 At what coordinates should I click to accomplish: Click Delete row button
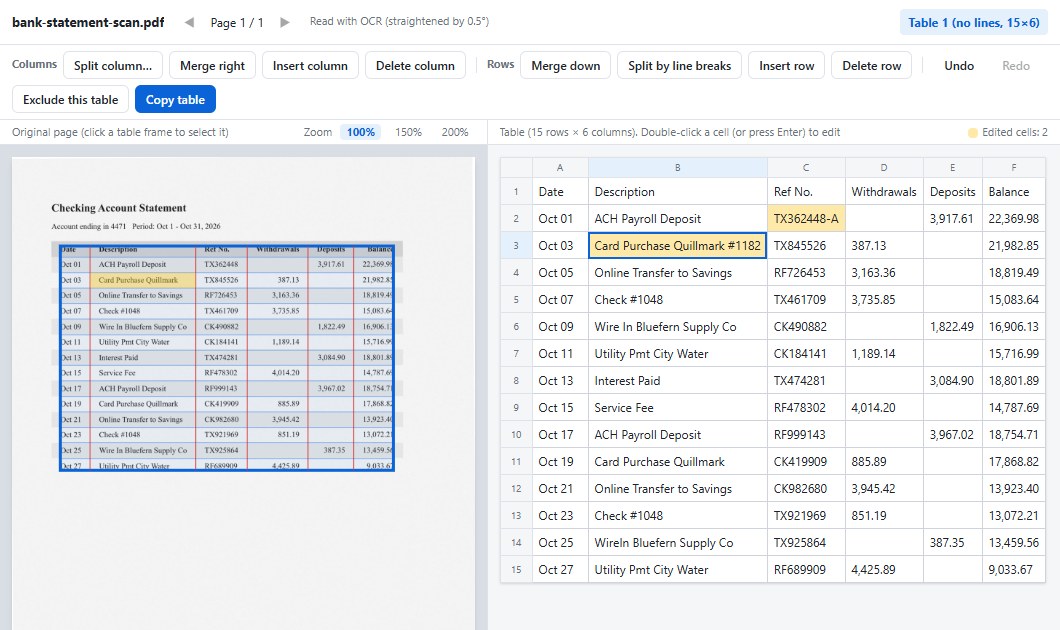click(x=871, y=66)
